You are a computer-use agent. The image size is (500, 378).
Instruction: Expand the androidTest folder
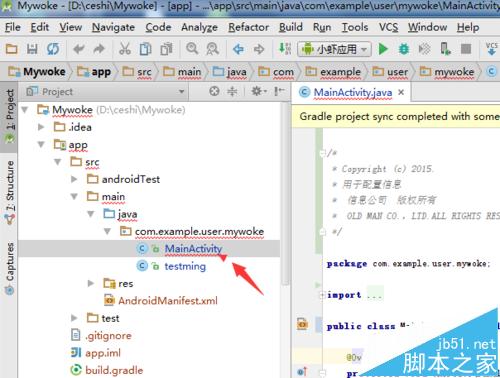(x=74, y=179)
